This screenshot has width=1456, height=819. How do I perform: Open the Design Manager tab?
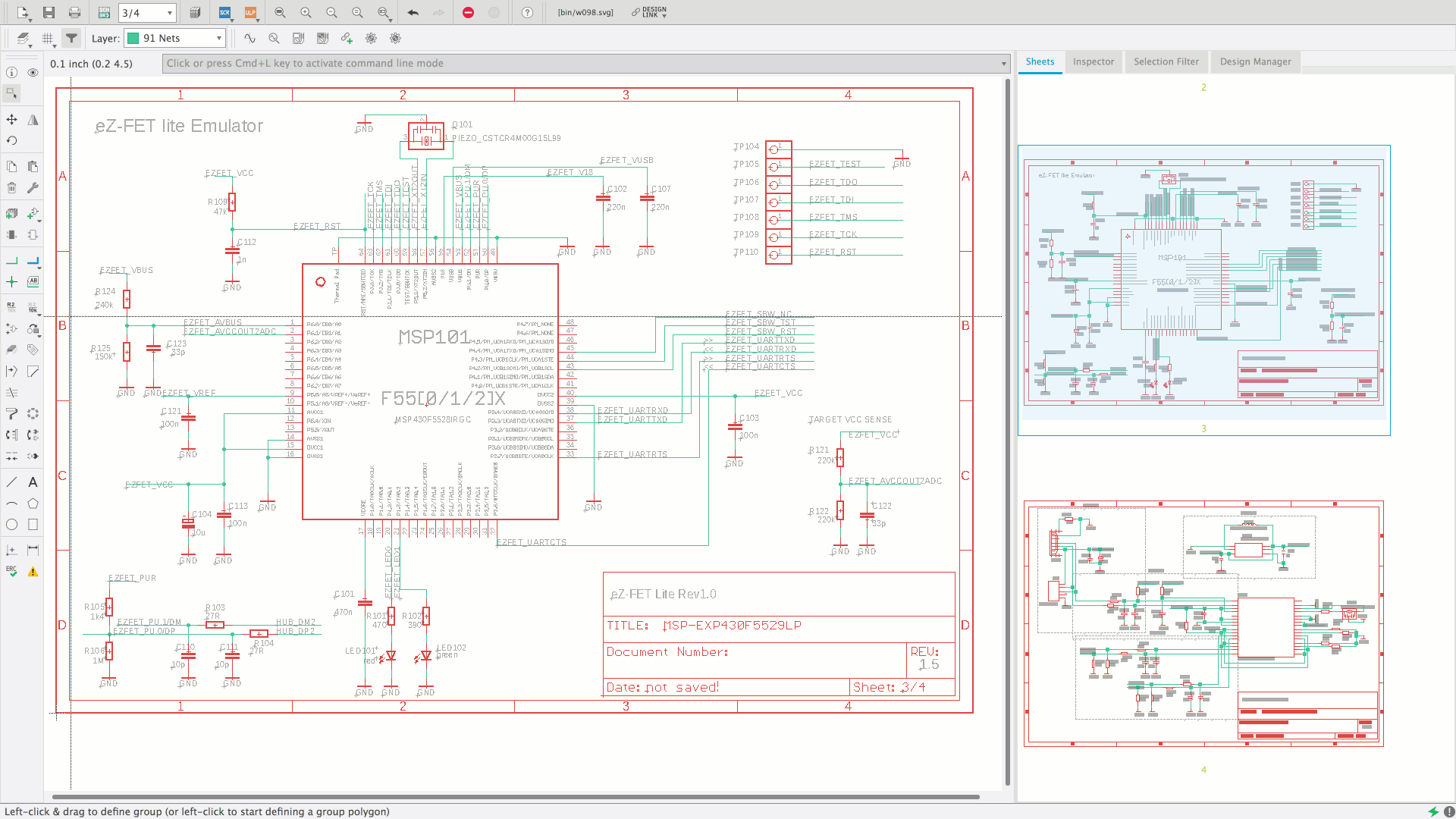click(1255, 61)
